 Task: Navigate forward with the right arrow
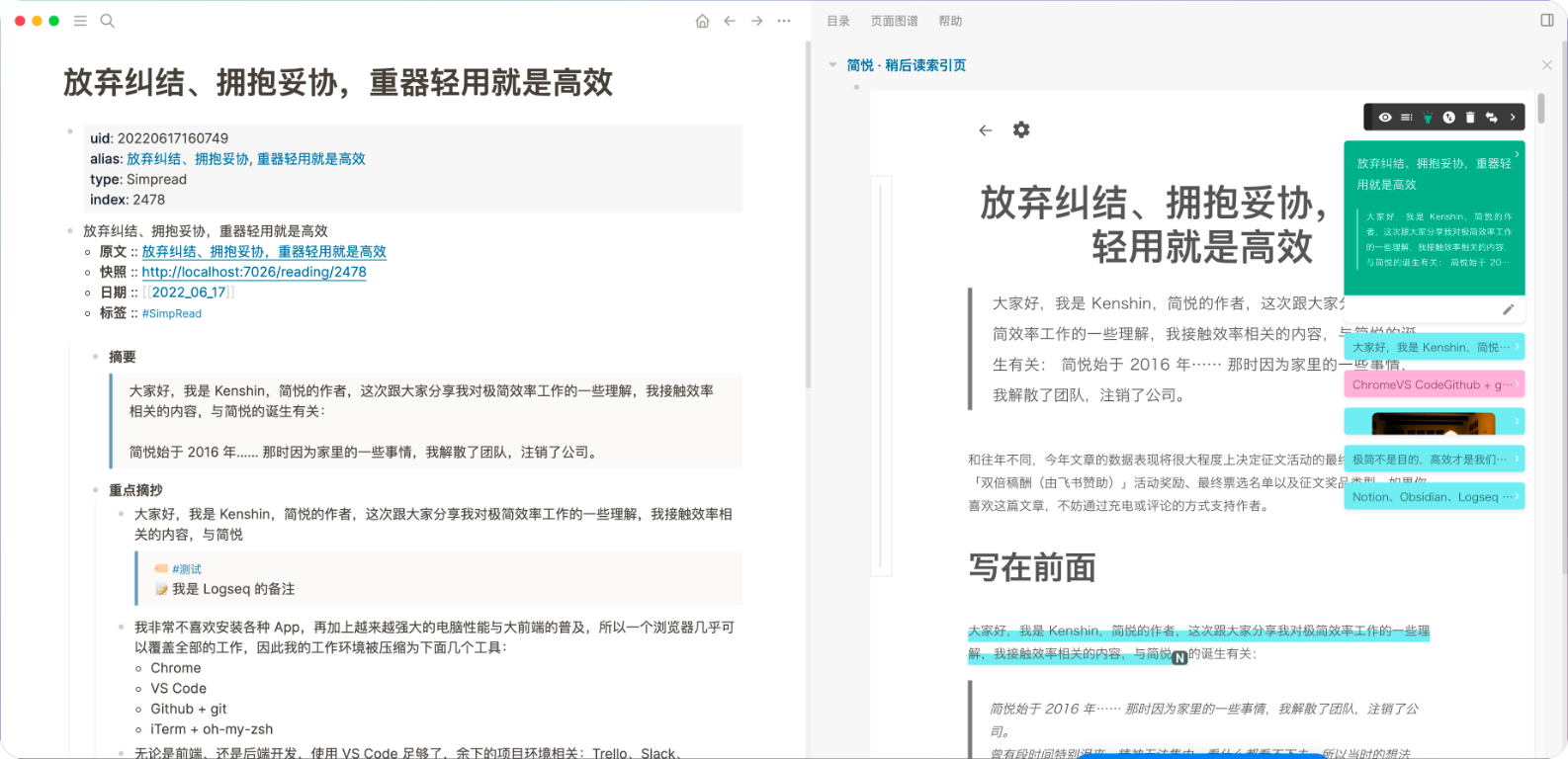(x=756, y=21)
